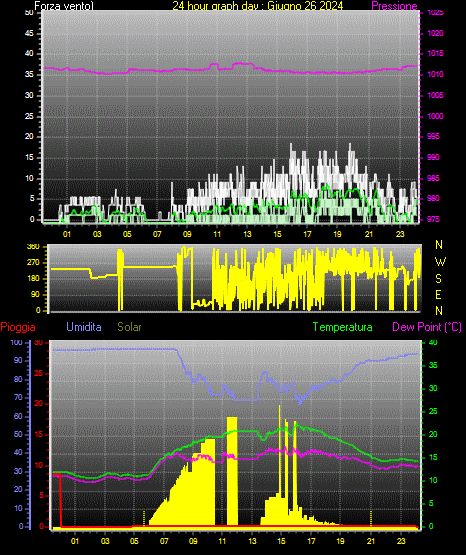Click wind speed axis value '45'
Image resolution: width=466 pixels, height=555 pixels.
click(x=29, y=33)
